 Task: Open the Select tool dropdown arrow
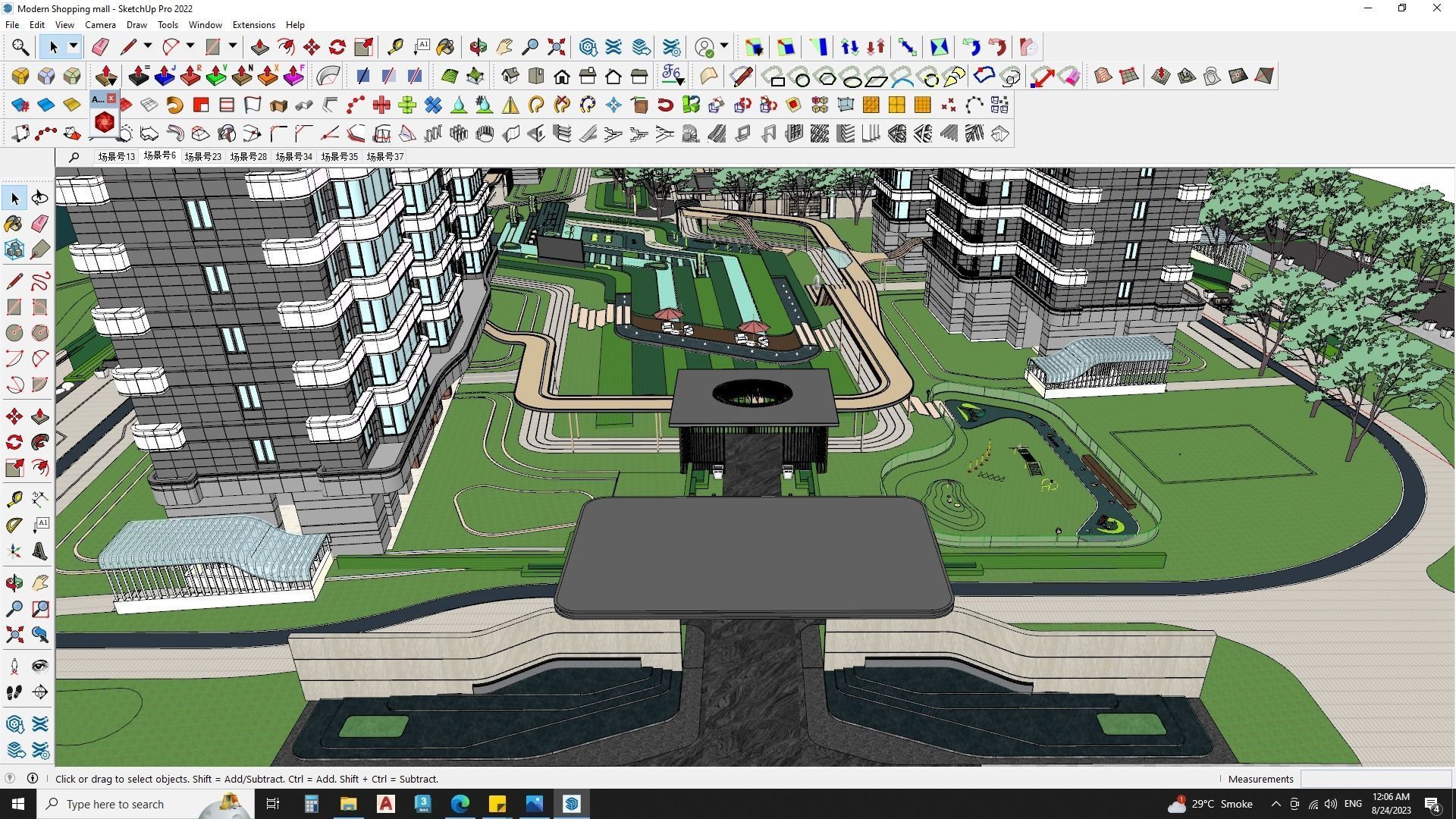click(74, 46)
